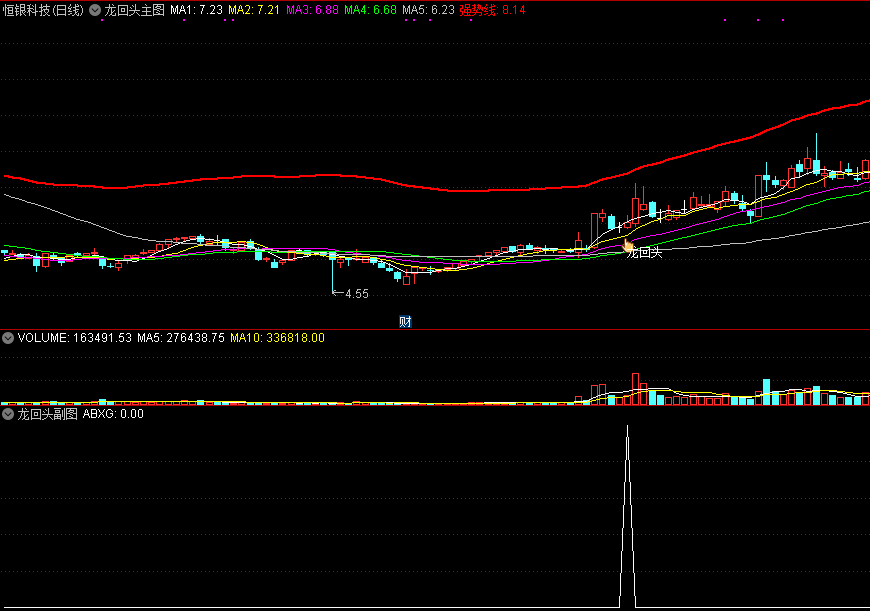Click the 龙回头 signal label on chart
The width and height of the screenshot is (870, 611).
(644, 253)
